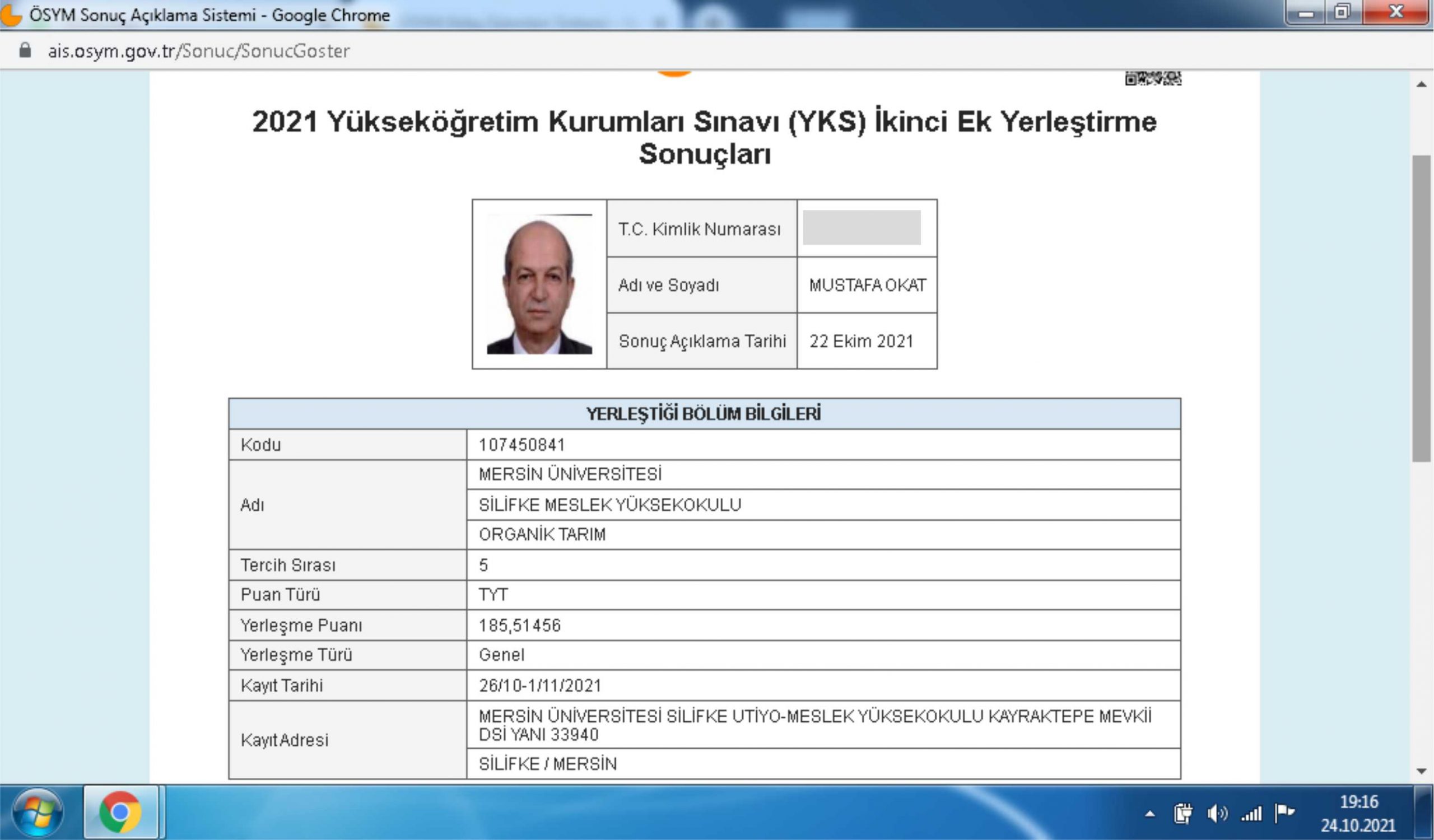Click the Puan Türü value TYT
1434x840 pixels.
point(493,595)
